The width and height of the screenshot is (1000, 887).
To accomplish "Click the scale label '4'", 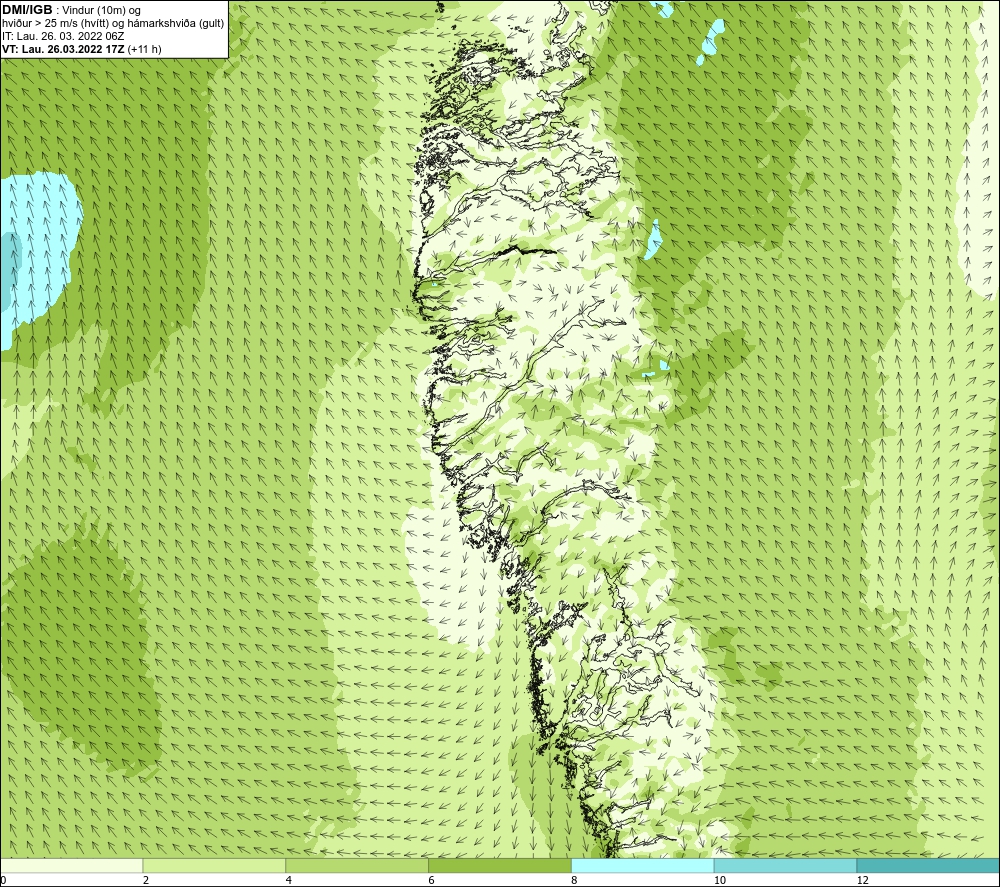I will [x=289, y=880].
